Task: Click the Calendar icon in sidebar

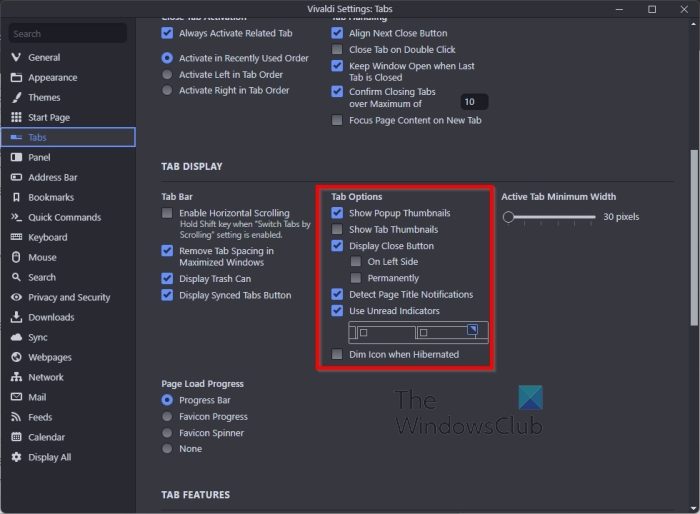Action: coord(16,437)
